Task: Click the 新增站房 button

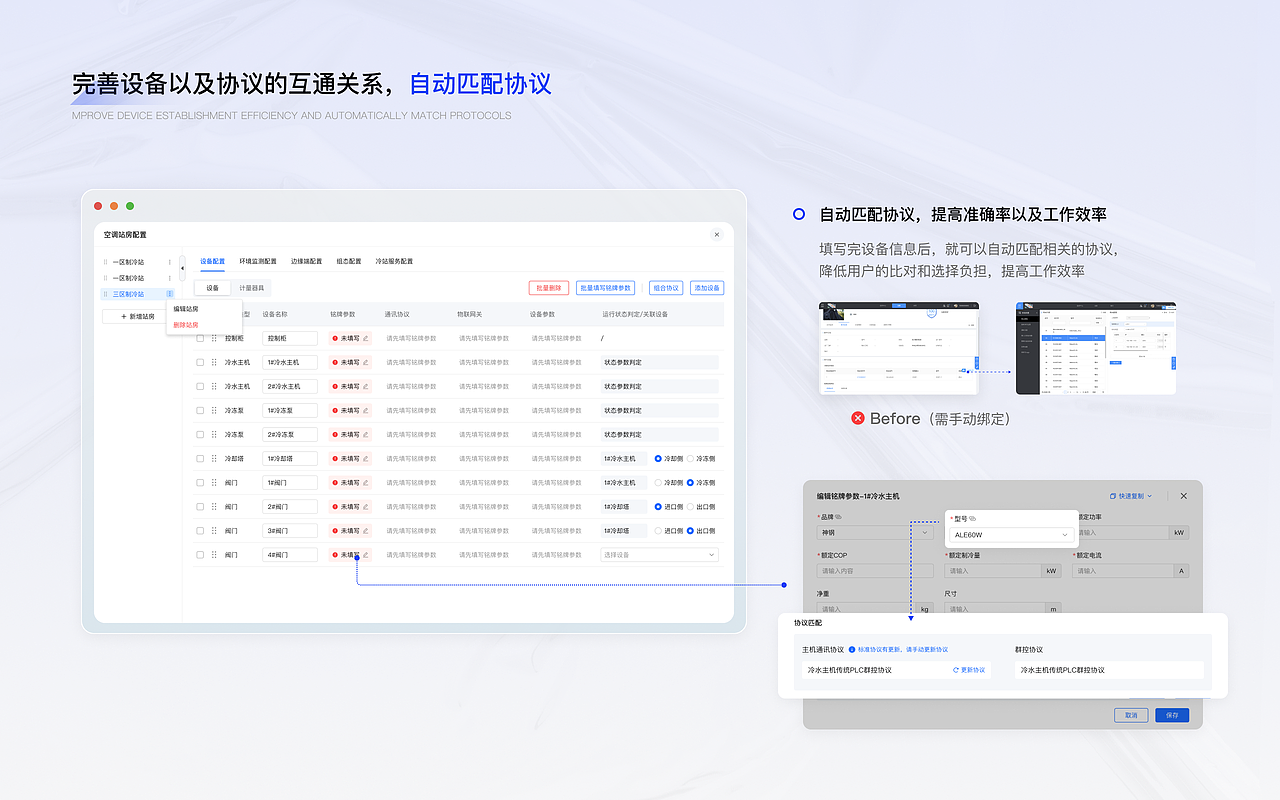Action: coord(138,316)
